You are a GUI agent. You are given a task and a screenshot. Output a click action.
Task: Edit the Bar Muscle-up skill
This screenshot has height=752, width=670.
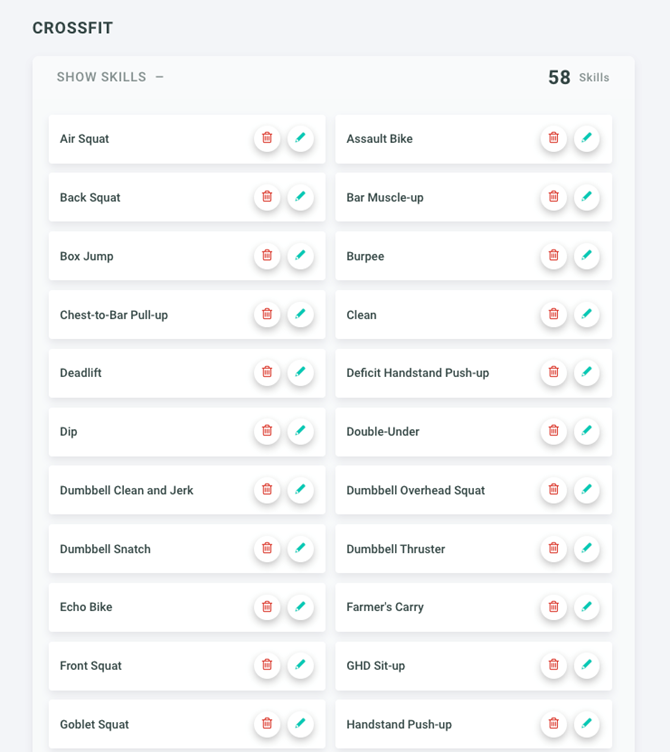click(587, 197)
